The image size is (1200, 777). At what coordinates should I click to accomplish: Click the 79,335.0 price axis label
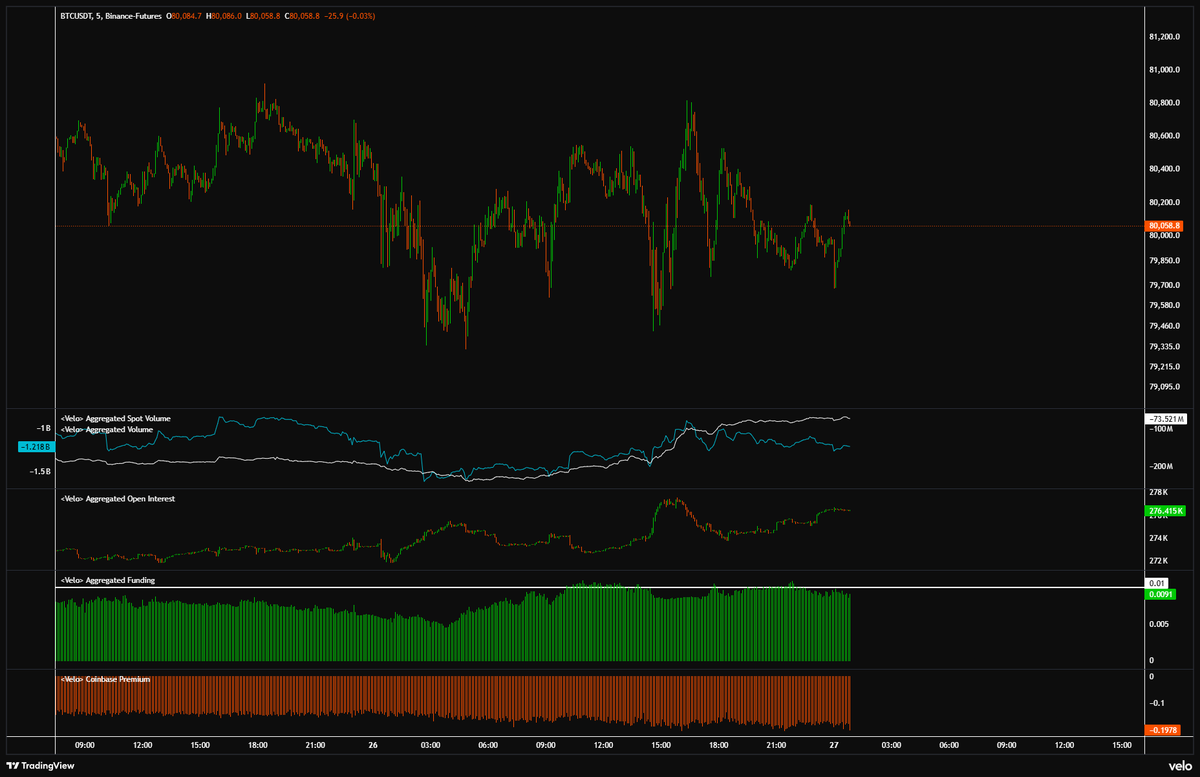coord(1166,347)
